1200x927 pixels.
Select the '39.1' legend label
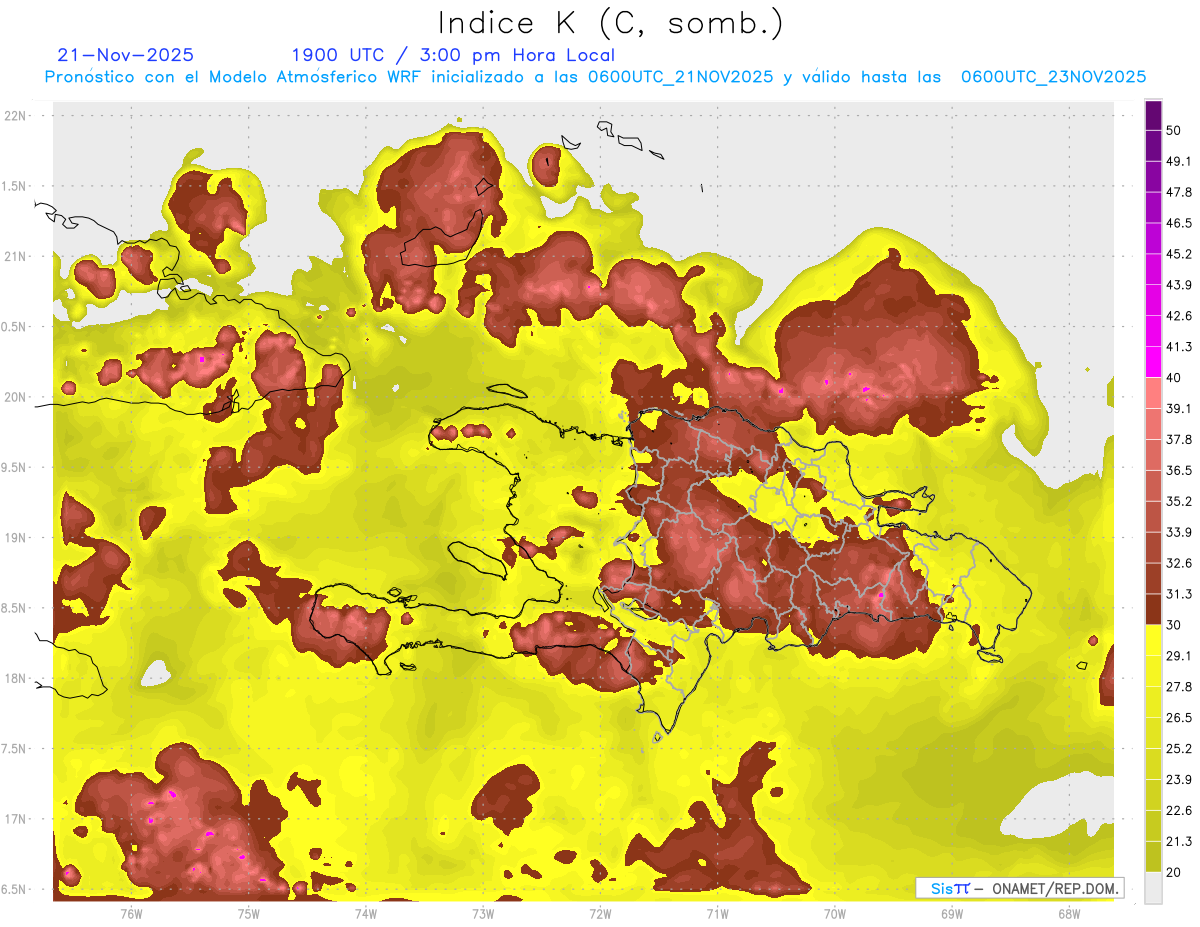(1180, 408)
